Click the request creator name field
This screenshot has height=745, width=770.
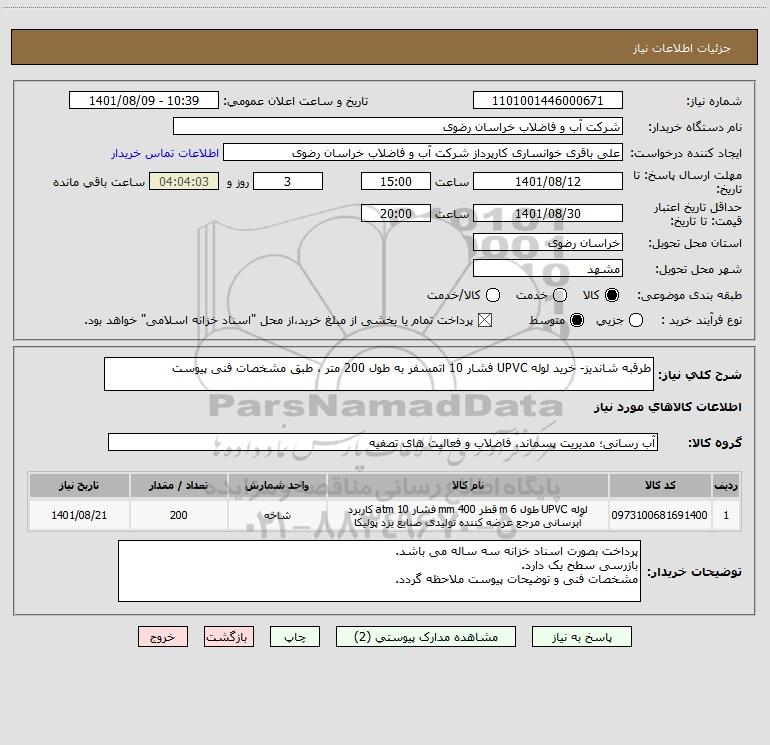point(423,153)
